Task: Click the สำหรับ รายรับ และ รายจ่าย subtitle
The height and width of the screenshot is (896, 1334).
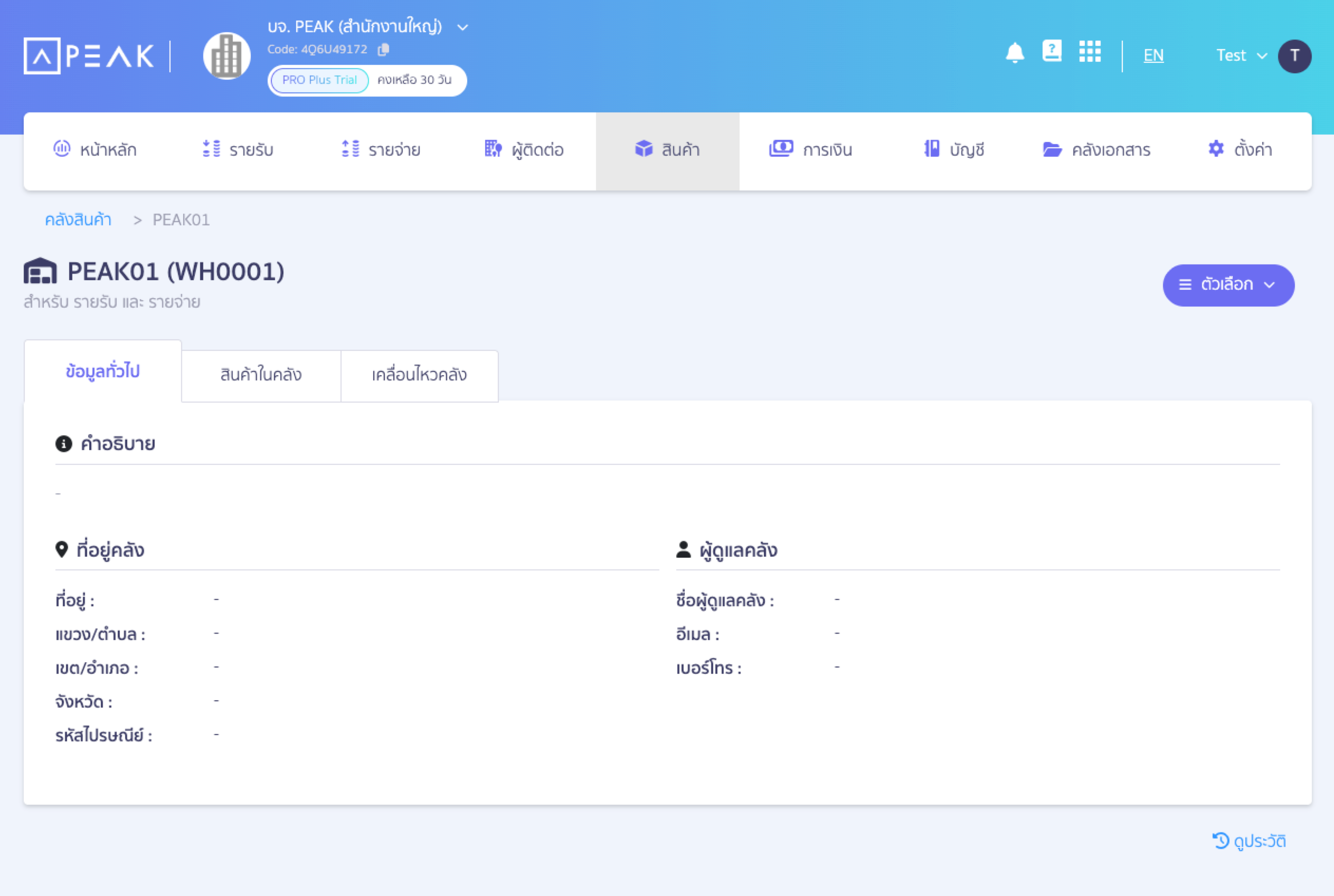Action: [112, 302]
